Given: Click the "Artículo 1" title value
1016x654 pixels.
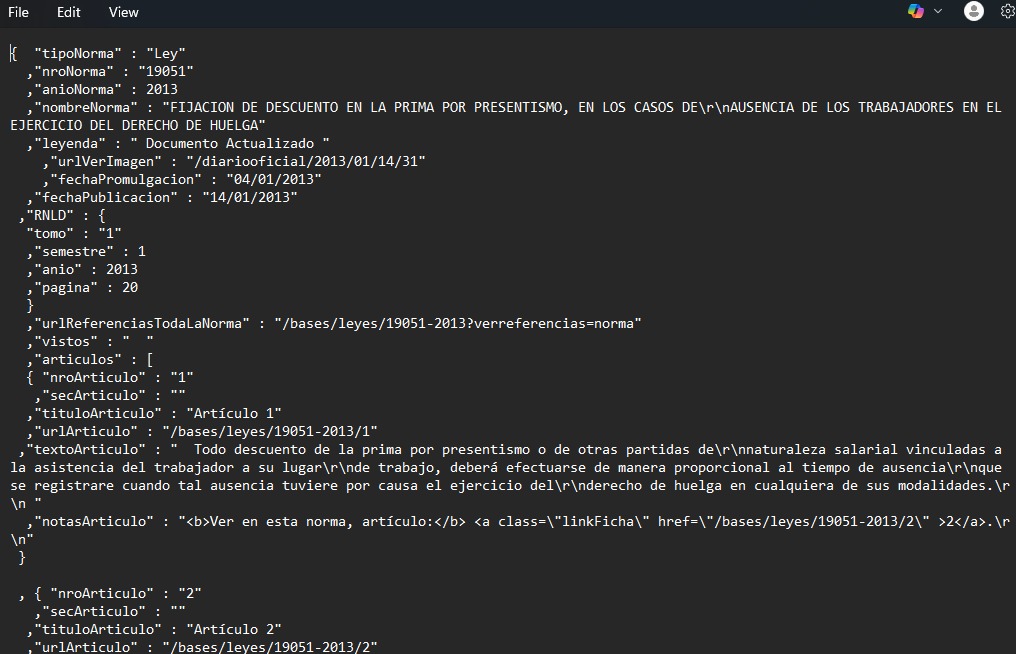Looking at the screenshot, I should click(x=233, y=414).
